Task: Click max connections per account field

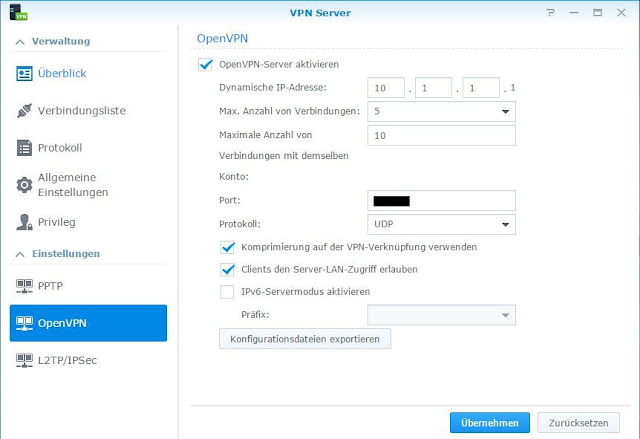Action: point(441,135)
